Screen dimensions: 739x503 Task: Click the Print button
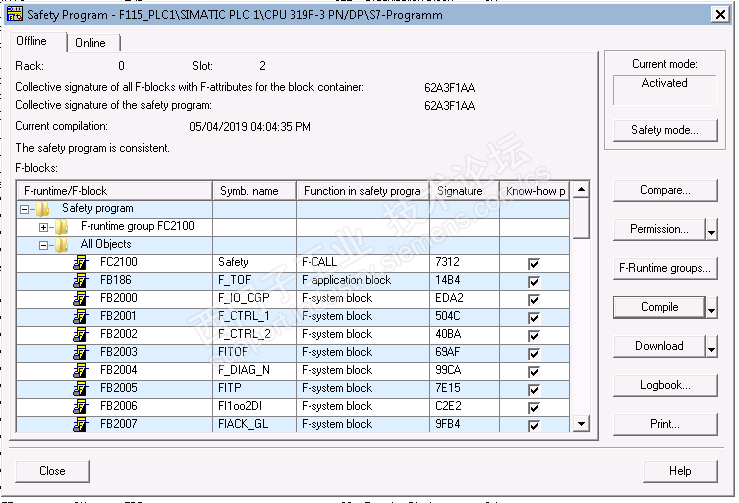665,424
